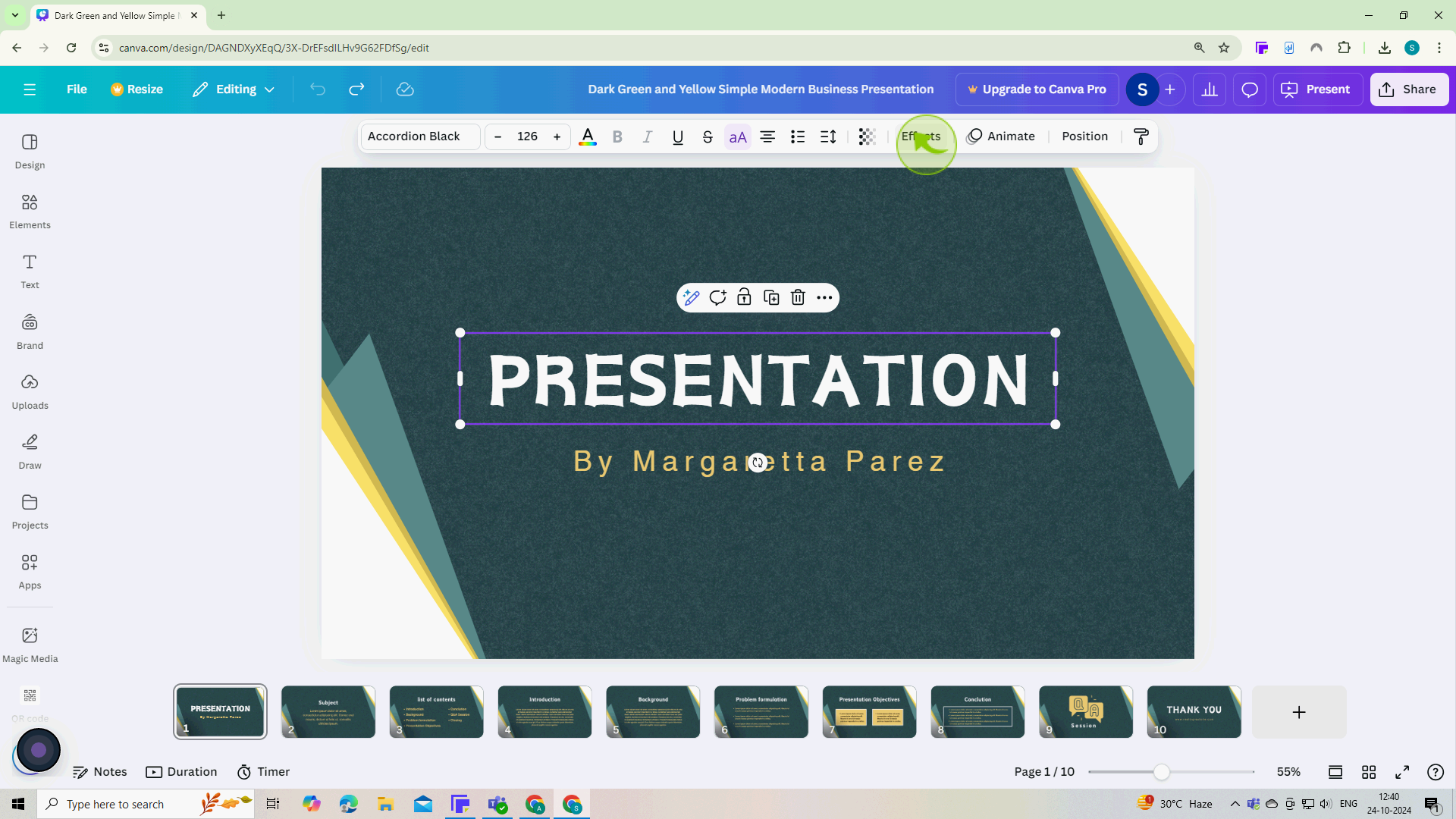Open the Design panel
The height and width of the screenshot is (819, 1456).
point(30,152)
